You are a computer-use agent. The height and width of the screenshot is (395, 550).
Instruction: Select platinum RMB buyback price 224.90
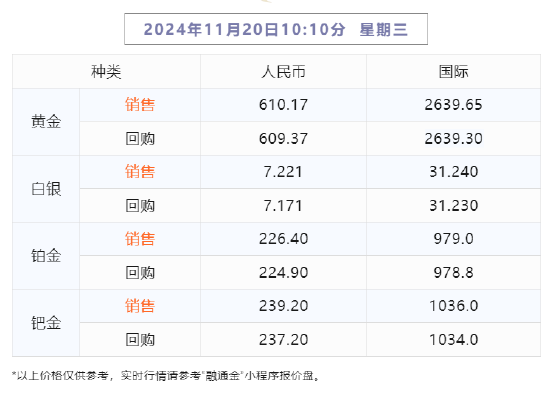tap(283, 273)
